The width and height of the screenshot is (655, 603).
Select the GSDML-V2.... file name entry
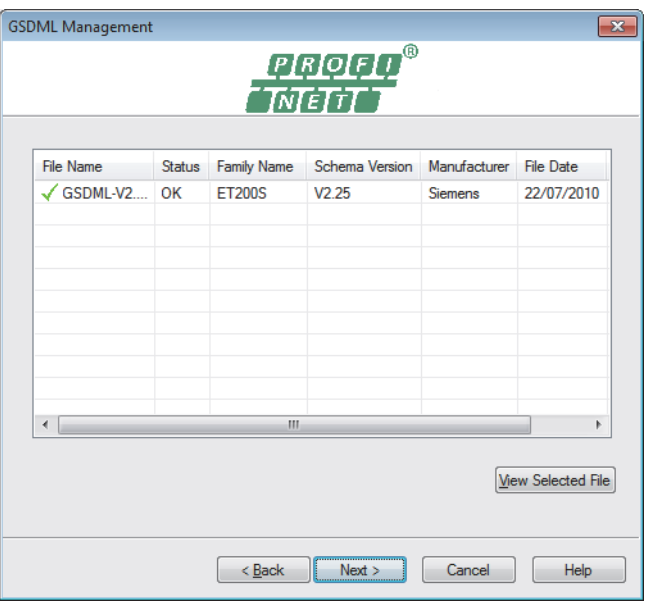coord(105,193)
